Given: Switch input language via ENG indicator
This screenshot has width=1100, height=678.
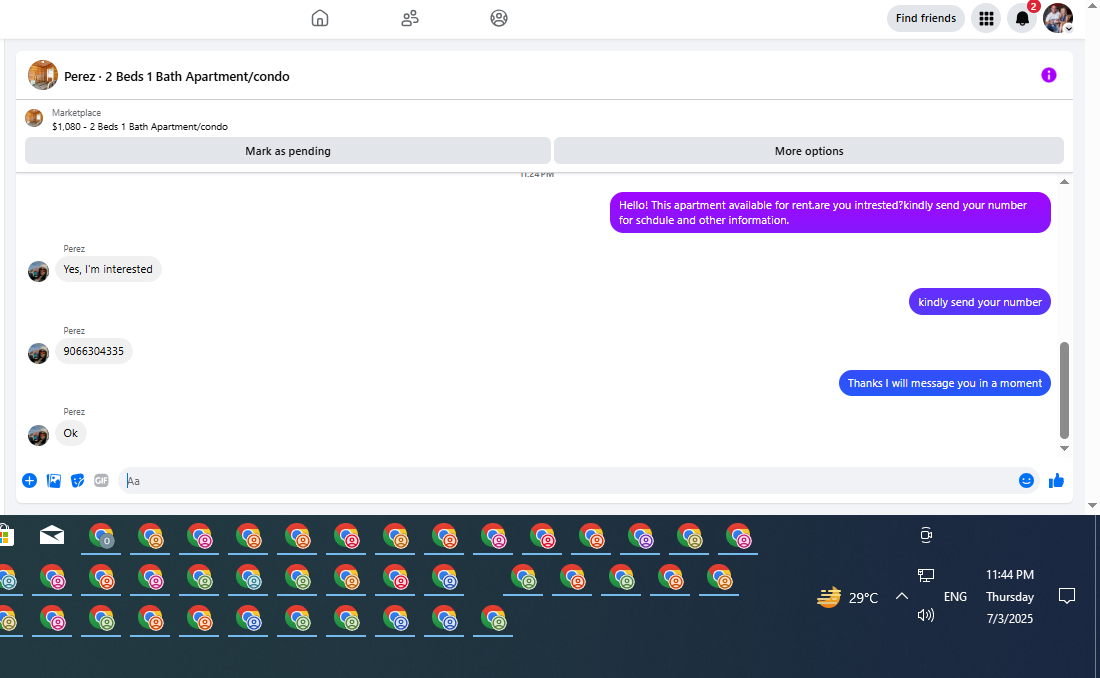Looking at the screenshot, I should pos(955,597).
